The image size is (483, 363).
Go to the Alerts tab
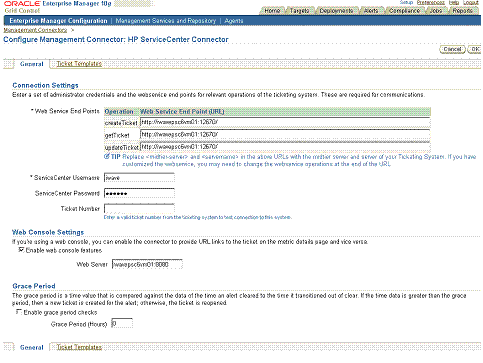pos(371,11)
